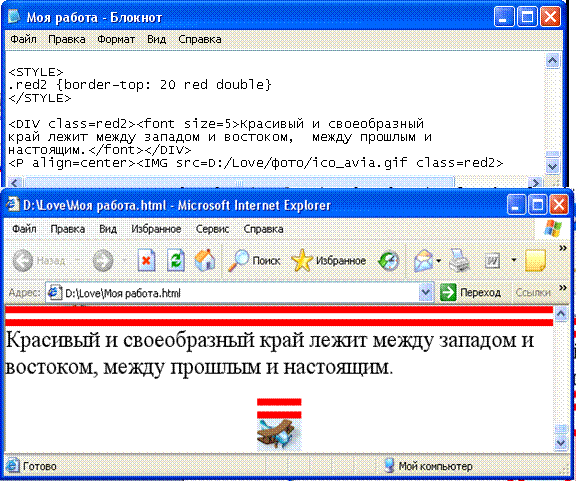The image size is (576, 481).
Task: Click the Переход go button
Action: click(470, 292)
